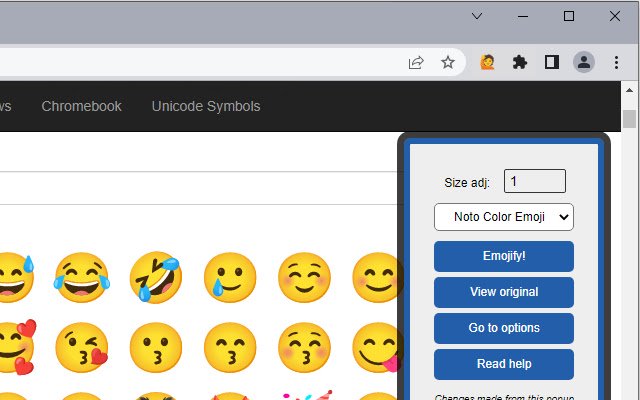Click the Read help button

pos(504,364)
